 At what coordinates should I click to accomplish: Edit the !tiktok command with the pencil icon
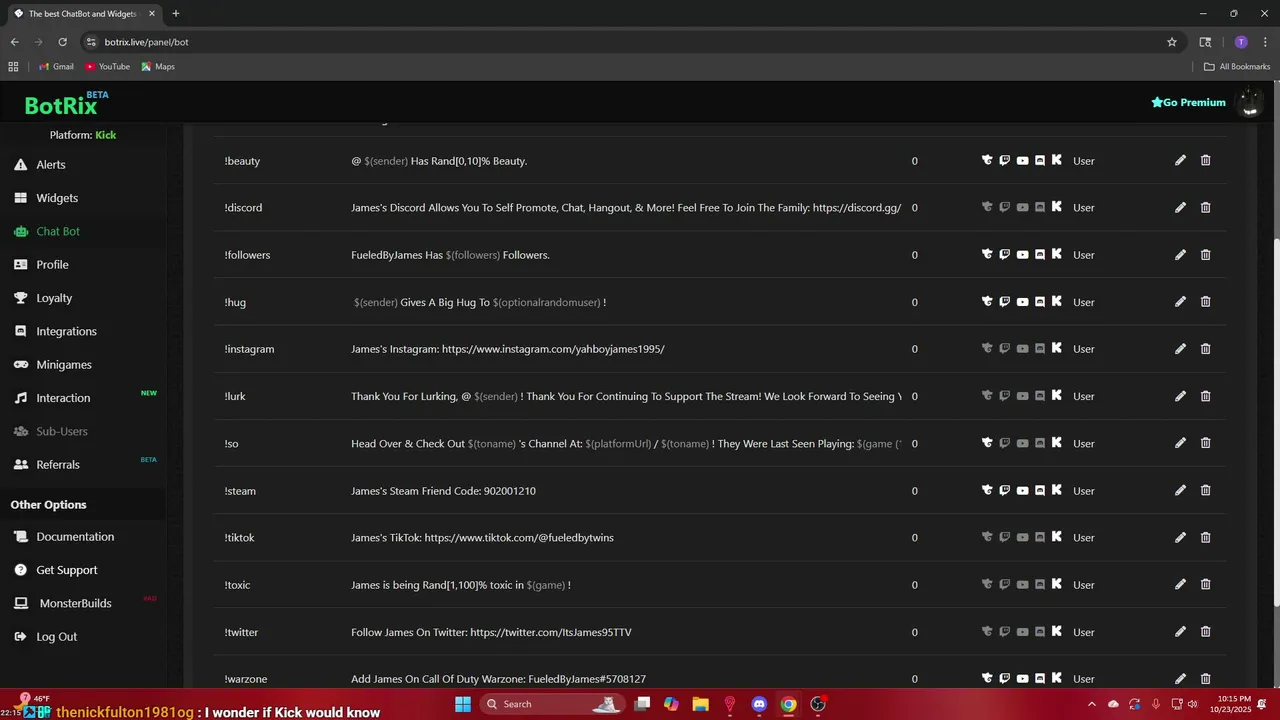coord(1180,537)
